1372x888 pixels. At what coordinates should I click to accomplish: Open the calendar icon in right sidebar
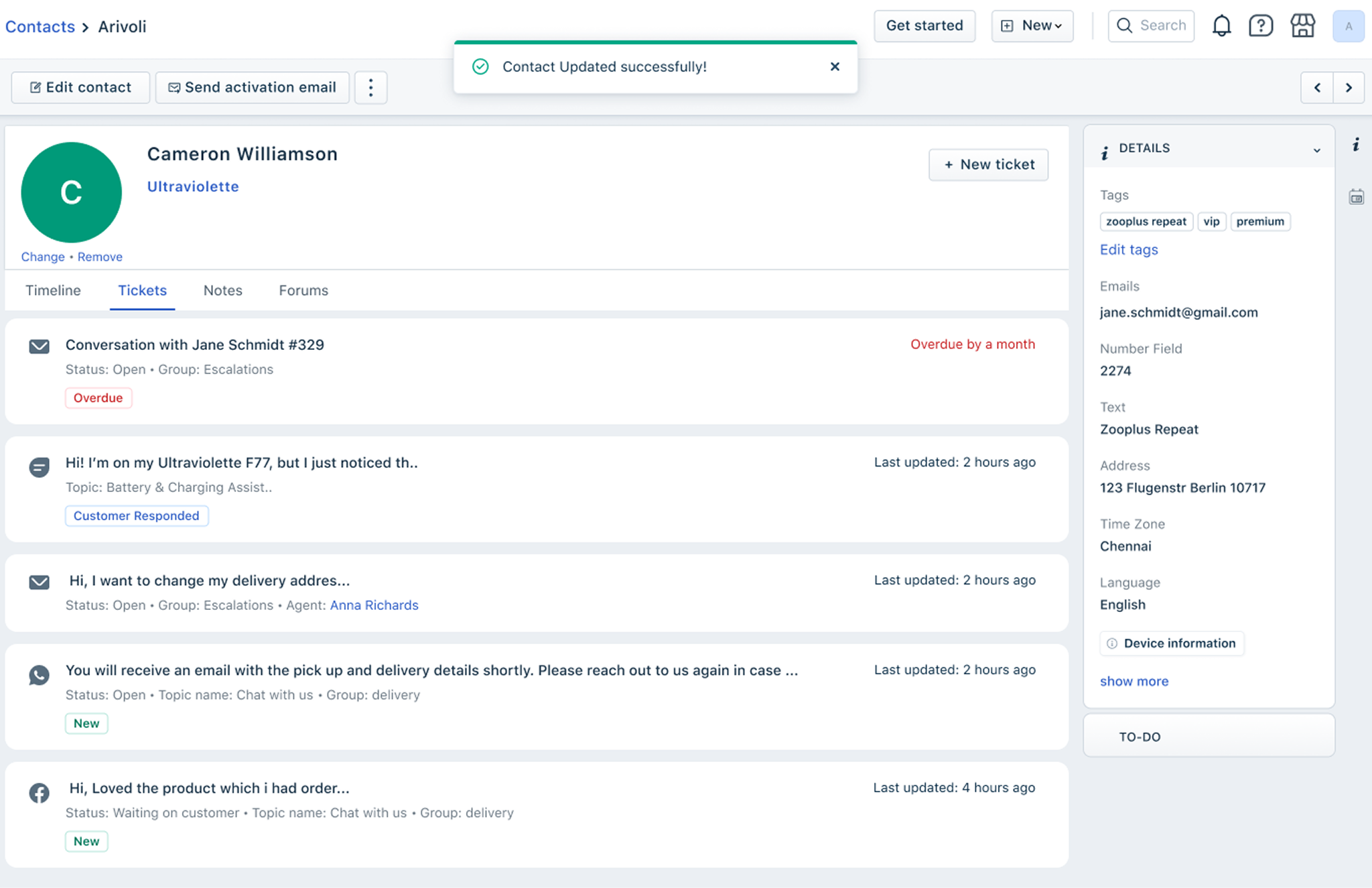click(x=1356, y=197)
